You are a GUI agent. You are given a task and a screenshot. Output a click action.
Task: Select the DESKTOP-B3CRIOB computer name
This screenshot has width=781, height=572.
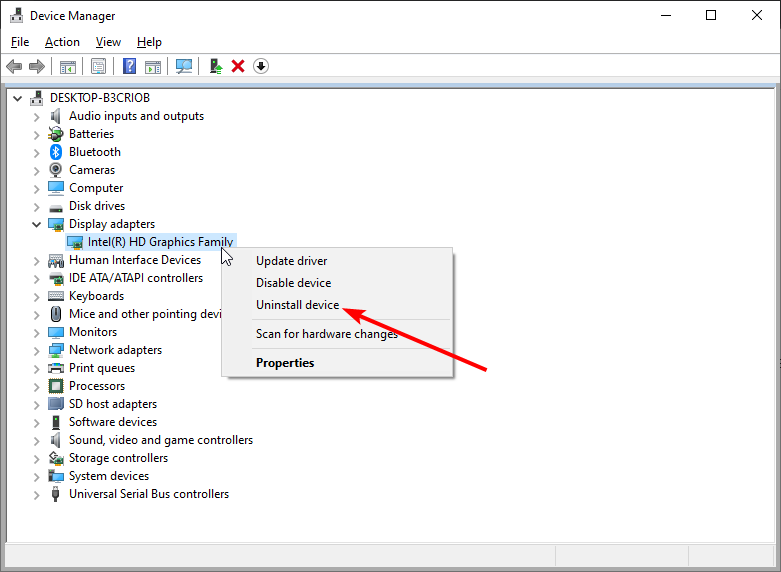[x=100, y=98]
